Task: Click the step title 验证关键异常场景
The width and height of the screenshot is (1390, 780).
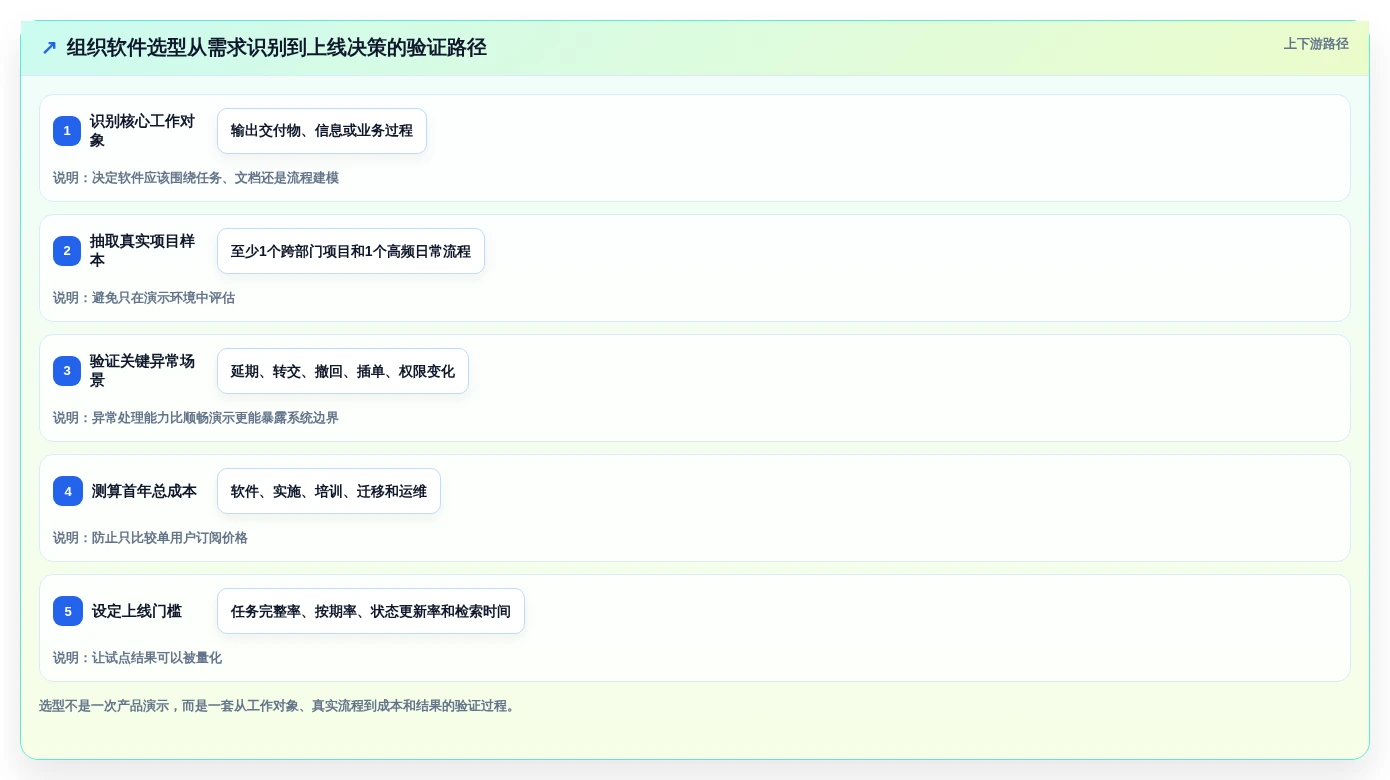Action: [143, 371]
